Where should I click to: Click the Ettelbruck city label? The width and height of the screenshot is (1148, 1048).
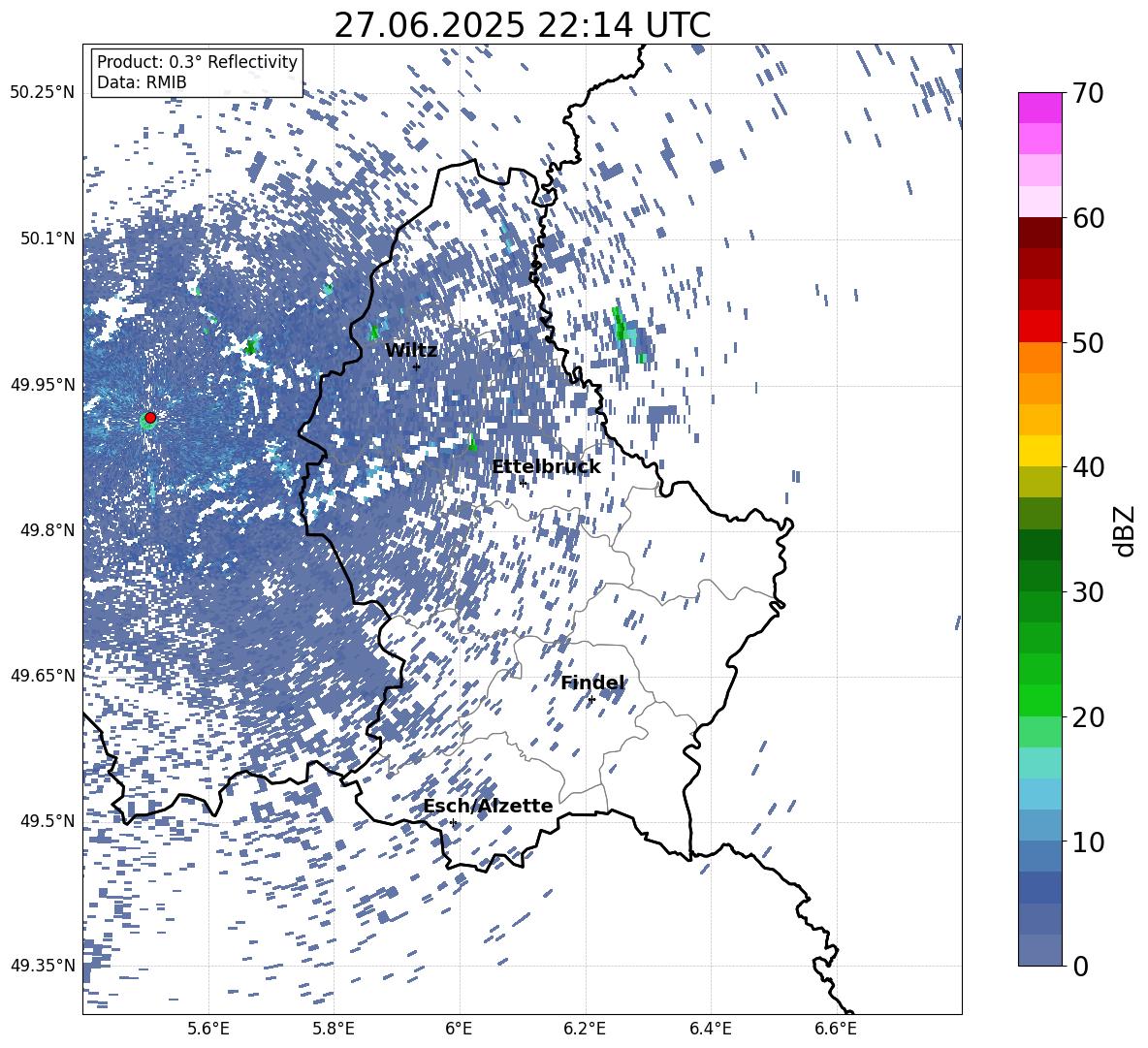click(x=546, y=467)
